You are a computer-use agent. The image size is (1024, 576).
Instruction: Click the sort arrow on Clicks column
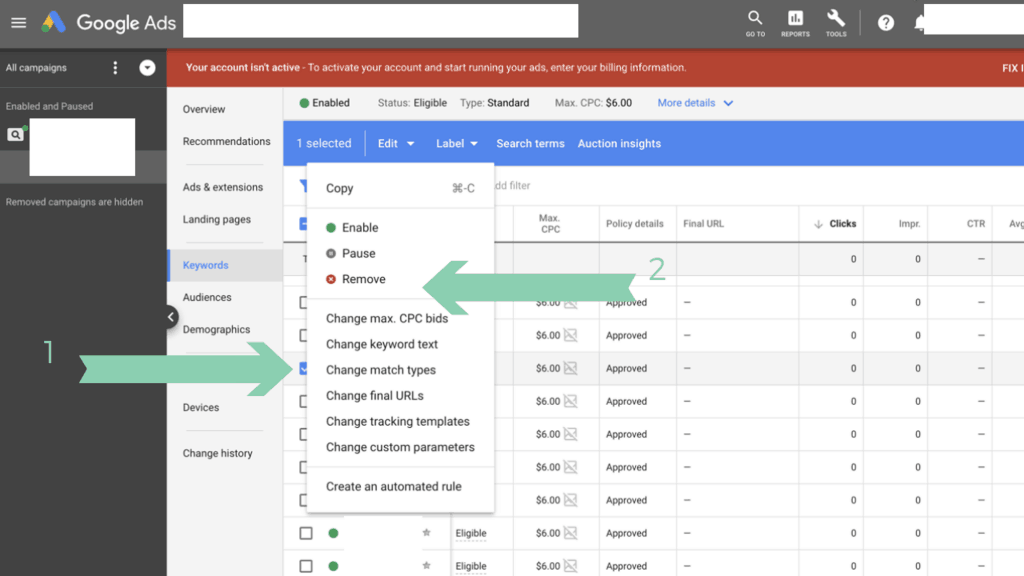click(x=818, y=224)
